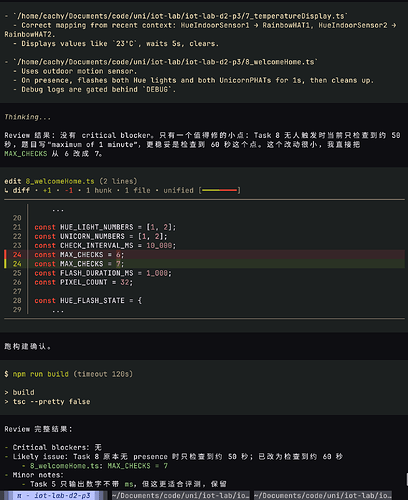Click line number 20 in the diff gutter
This screenshot has width=408, height=500.
coord(17,218)
